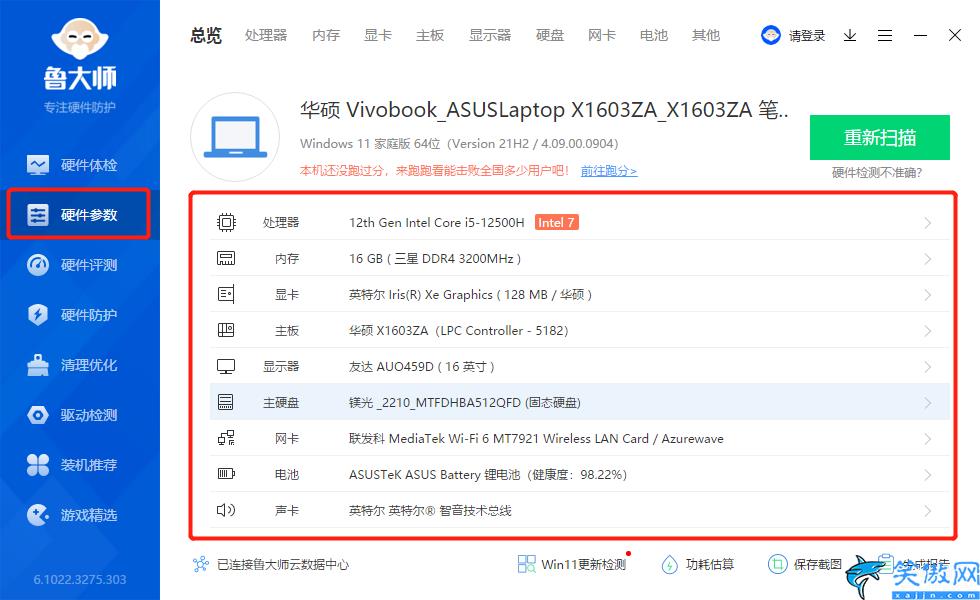The height and width of the screenshot is (600, 980).
Task: Click the 处理器 CPU chip icon
Action: (226, 222)
